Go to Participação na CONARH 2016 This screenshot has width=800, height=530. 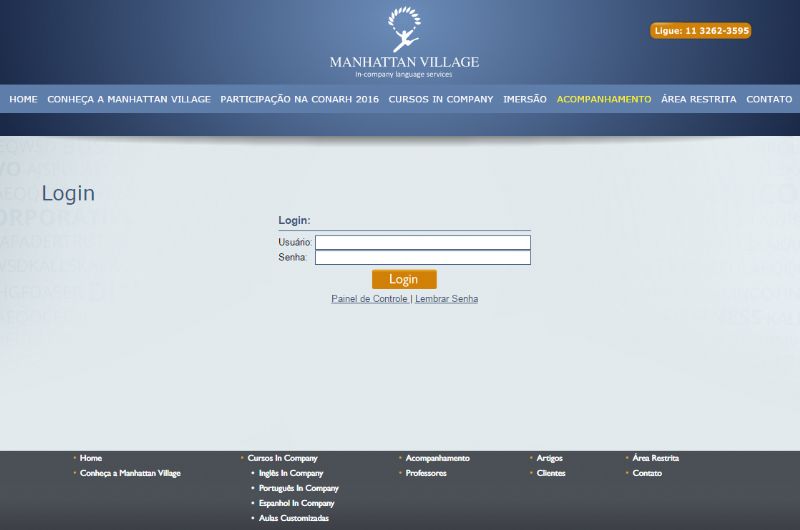tap(299, 99)
